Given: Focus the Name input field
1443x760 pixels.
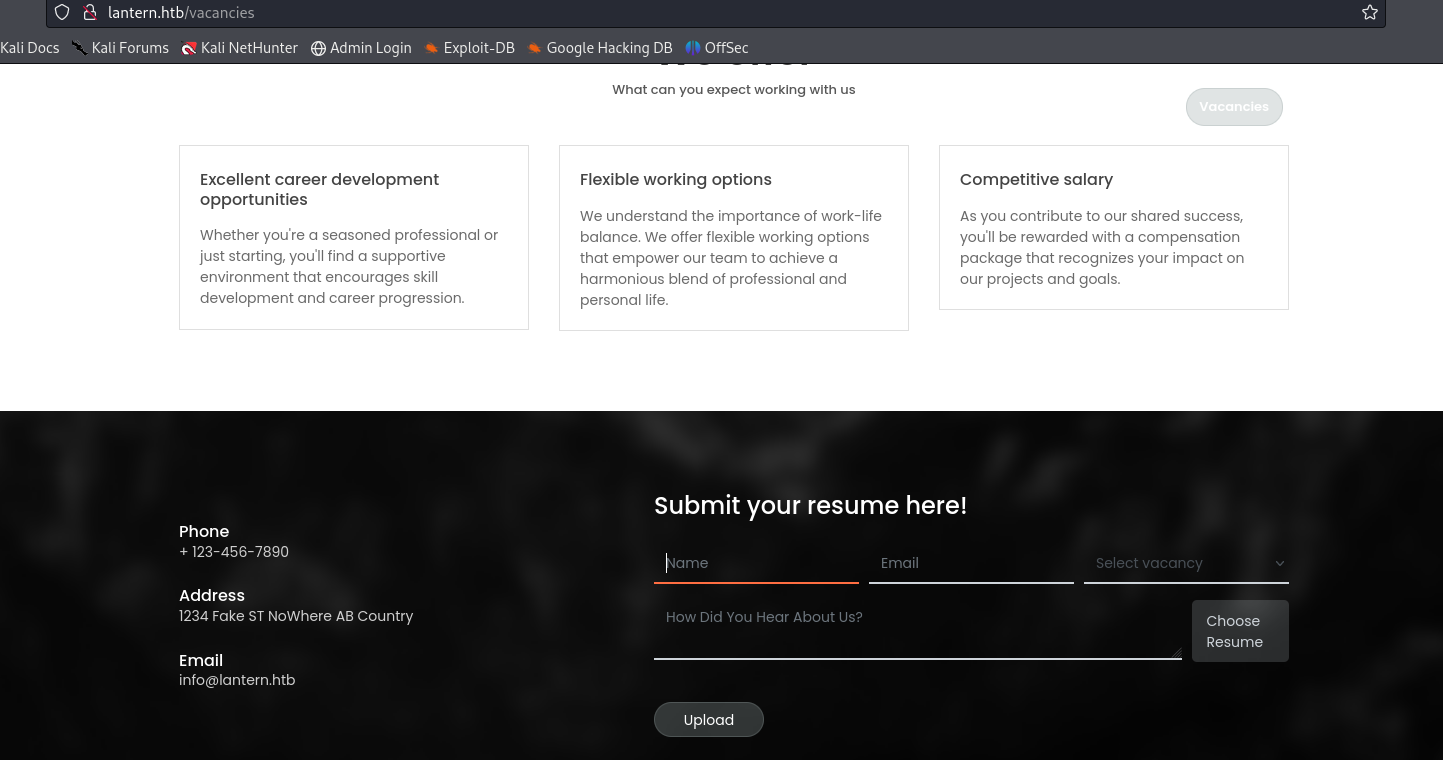Looking at the screenshot, I should tap(756, 563).
